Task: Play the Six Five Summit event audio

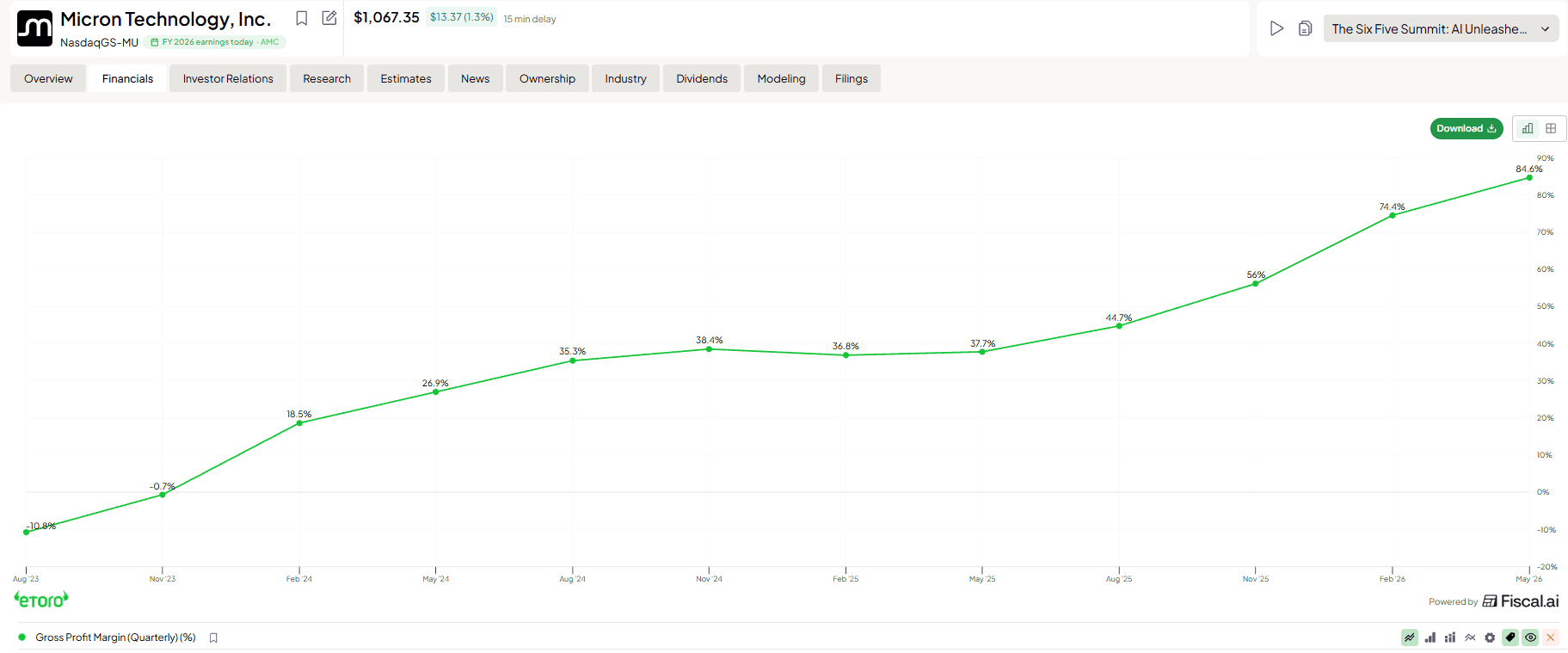Action: pos(1277,28)
